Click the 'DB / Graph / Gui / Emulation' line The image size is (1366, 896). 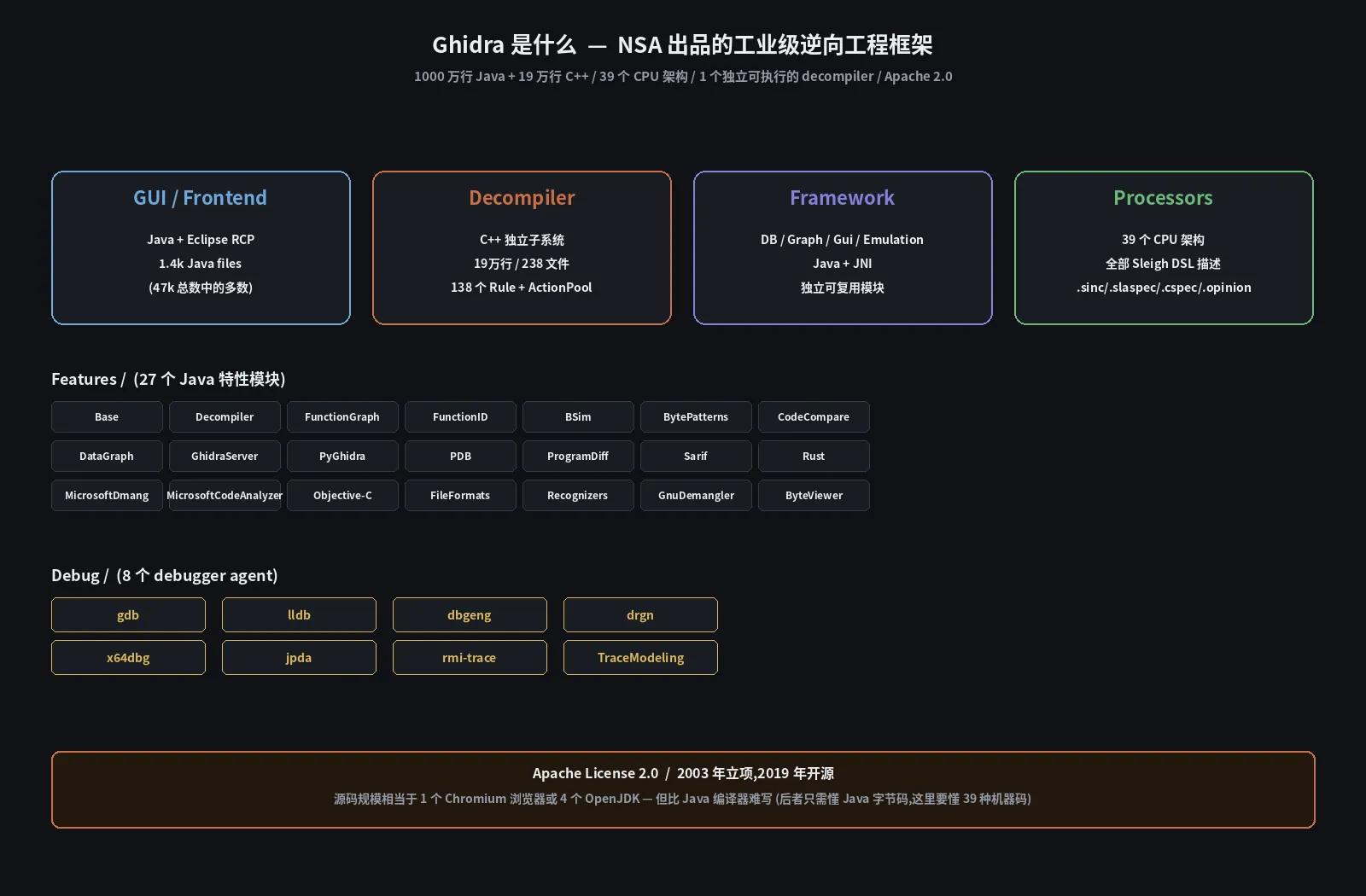[x=843, y=240]
